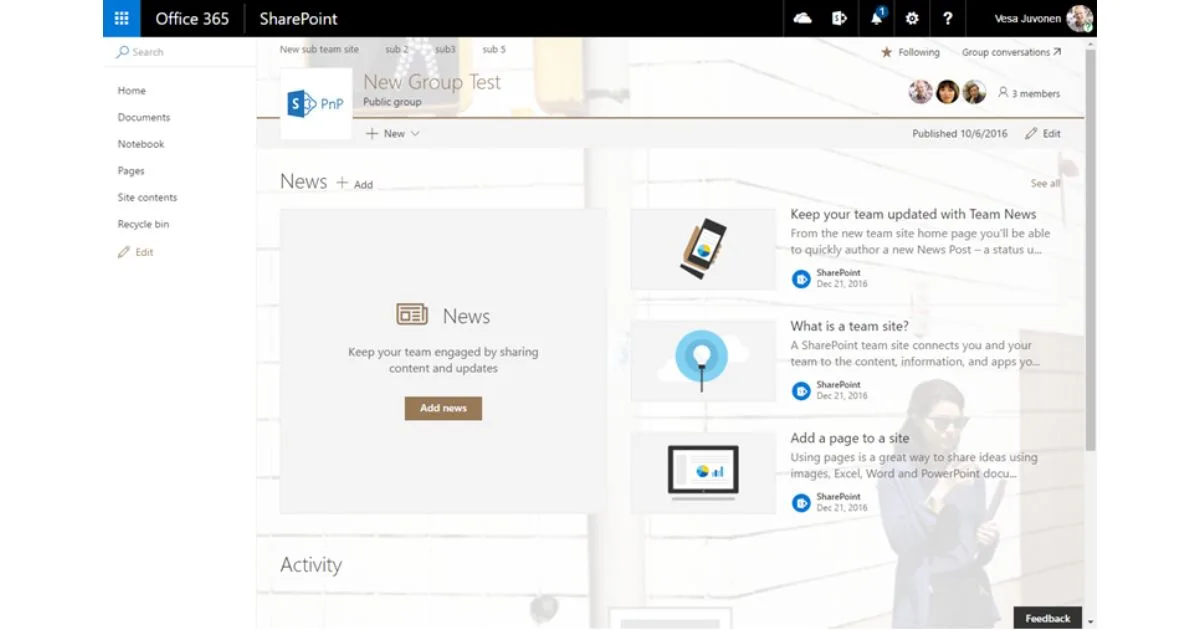The width and height of the screenshot is (1200, 630).
Task: Click SharePoint author icon under Add a page
Action: tap(801, 503)
